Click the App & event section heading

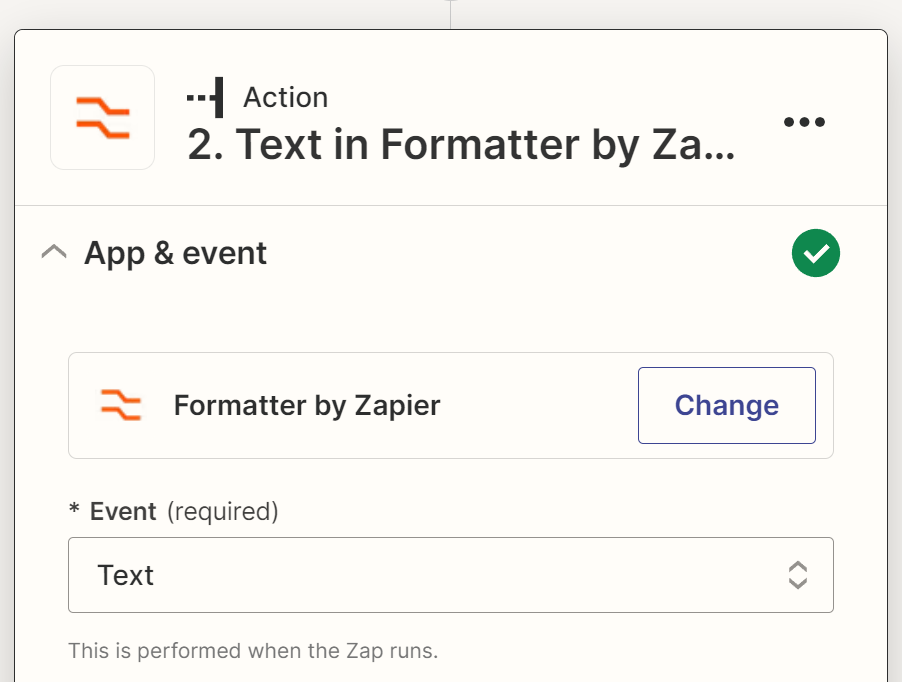click(x=176, y=254)
